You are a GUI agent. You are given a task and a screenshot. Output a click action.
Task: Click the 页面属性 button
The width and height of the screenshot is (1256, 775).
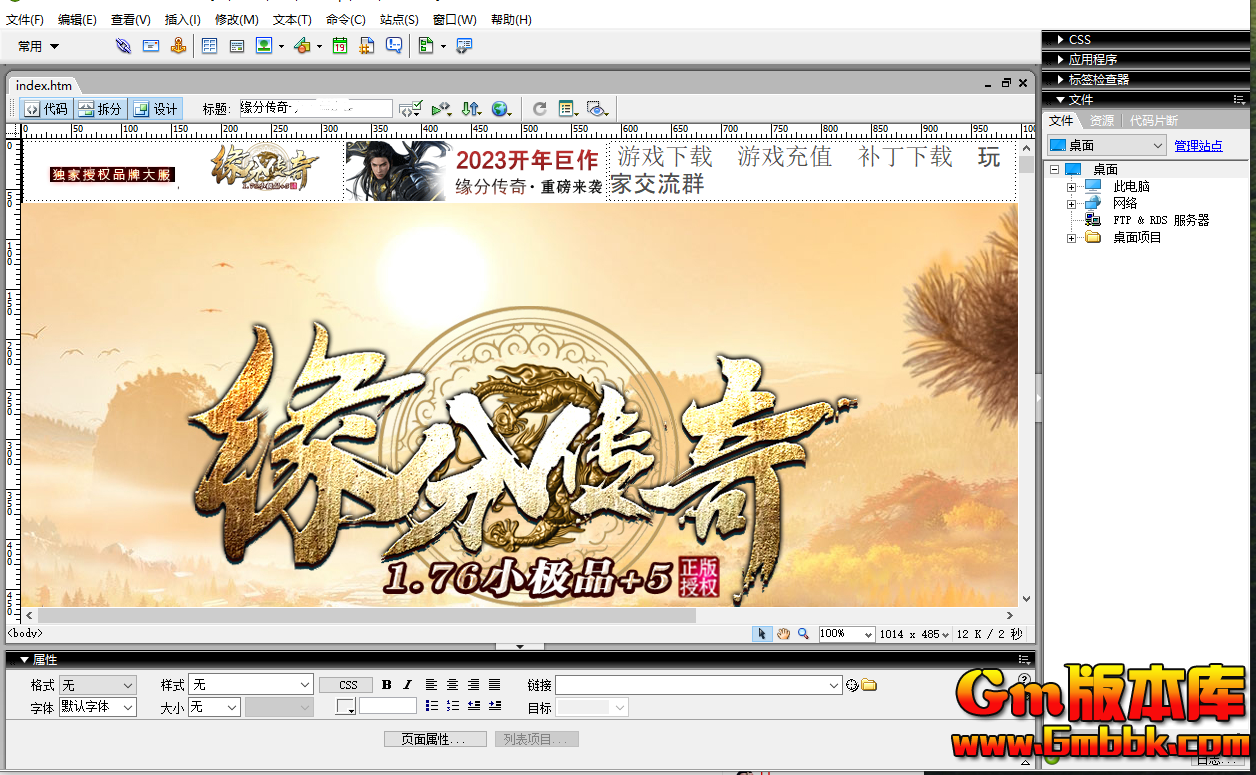tap(435, 739)
